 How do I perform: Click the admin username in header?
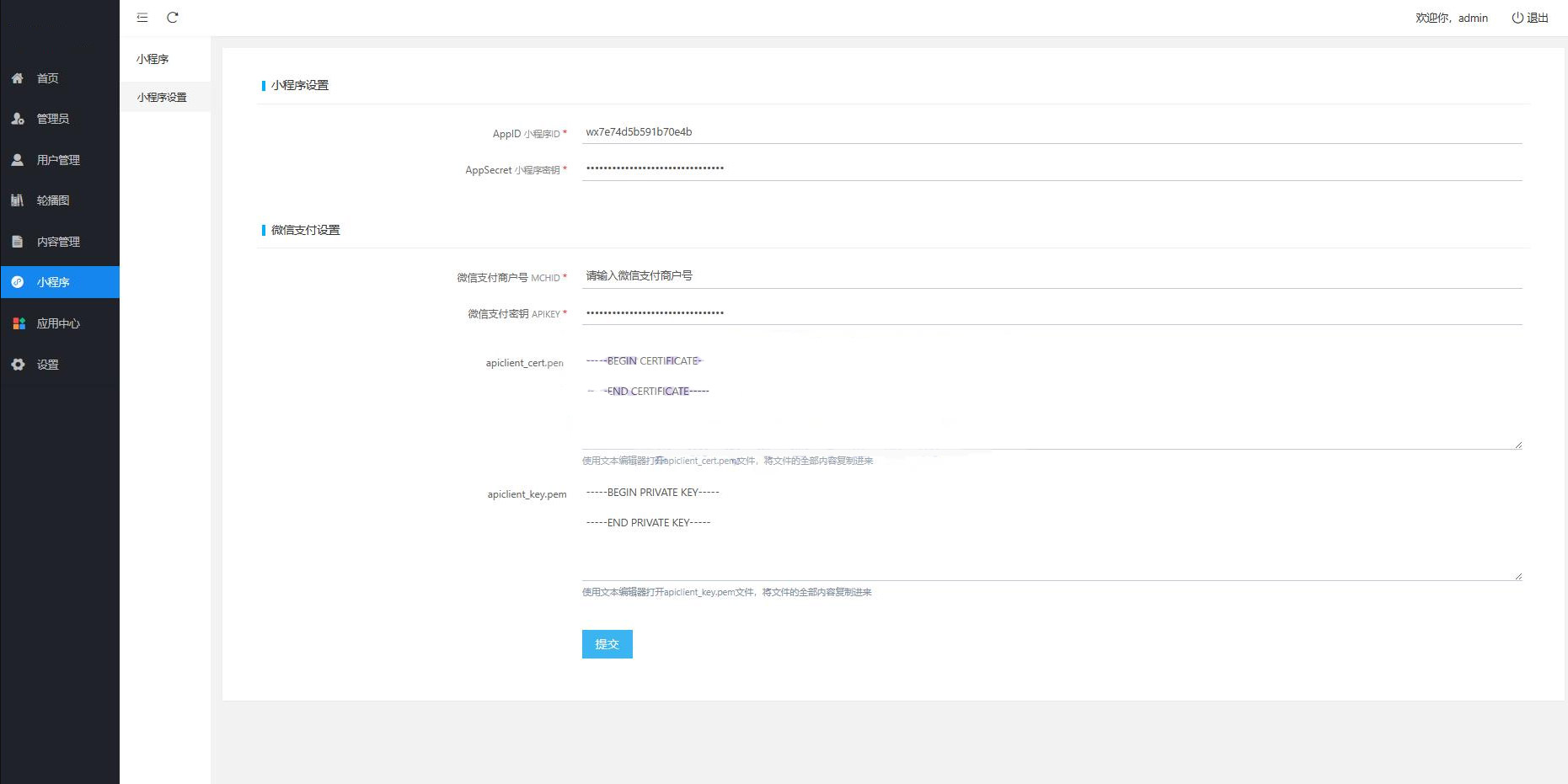click(x=1473, y=18)
